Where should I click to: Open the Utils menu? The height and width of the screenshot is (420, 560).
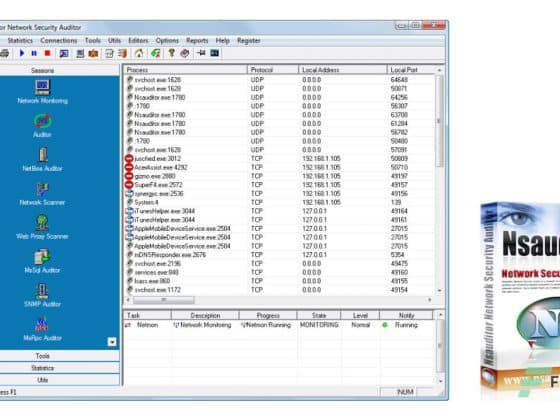pos(115,40)
